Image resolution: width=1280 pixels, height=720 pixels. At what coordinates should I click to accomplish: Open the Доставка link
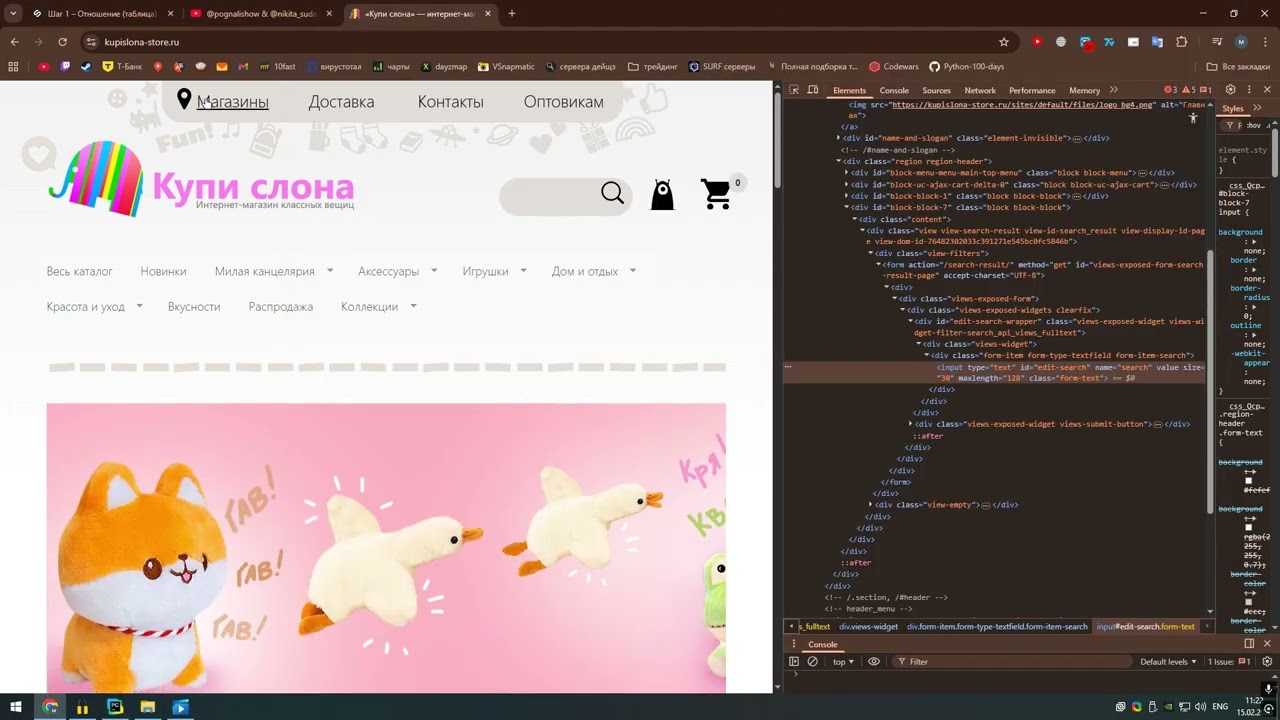click(x=341, y=101)
